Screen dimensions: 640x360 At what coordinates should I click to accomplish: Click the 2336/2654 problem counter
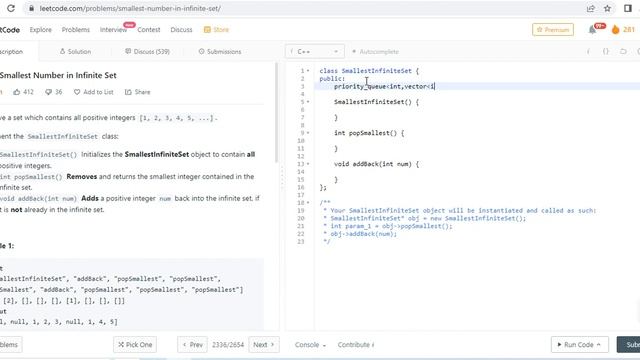[x=228, y=344]
